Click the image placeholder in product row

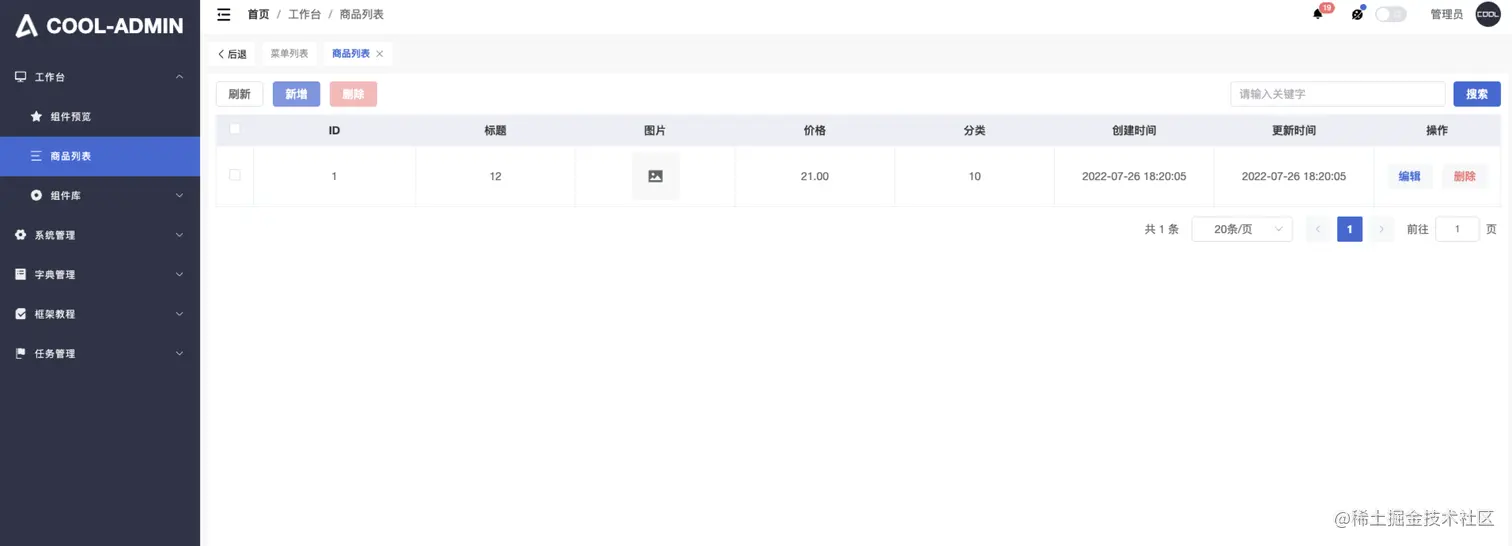655,176
